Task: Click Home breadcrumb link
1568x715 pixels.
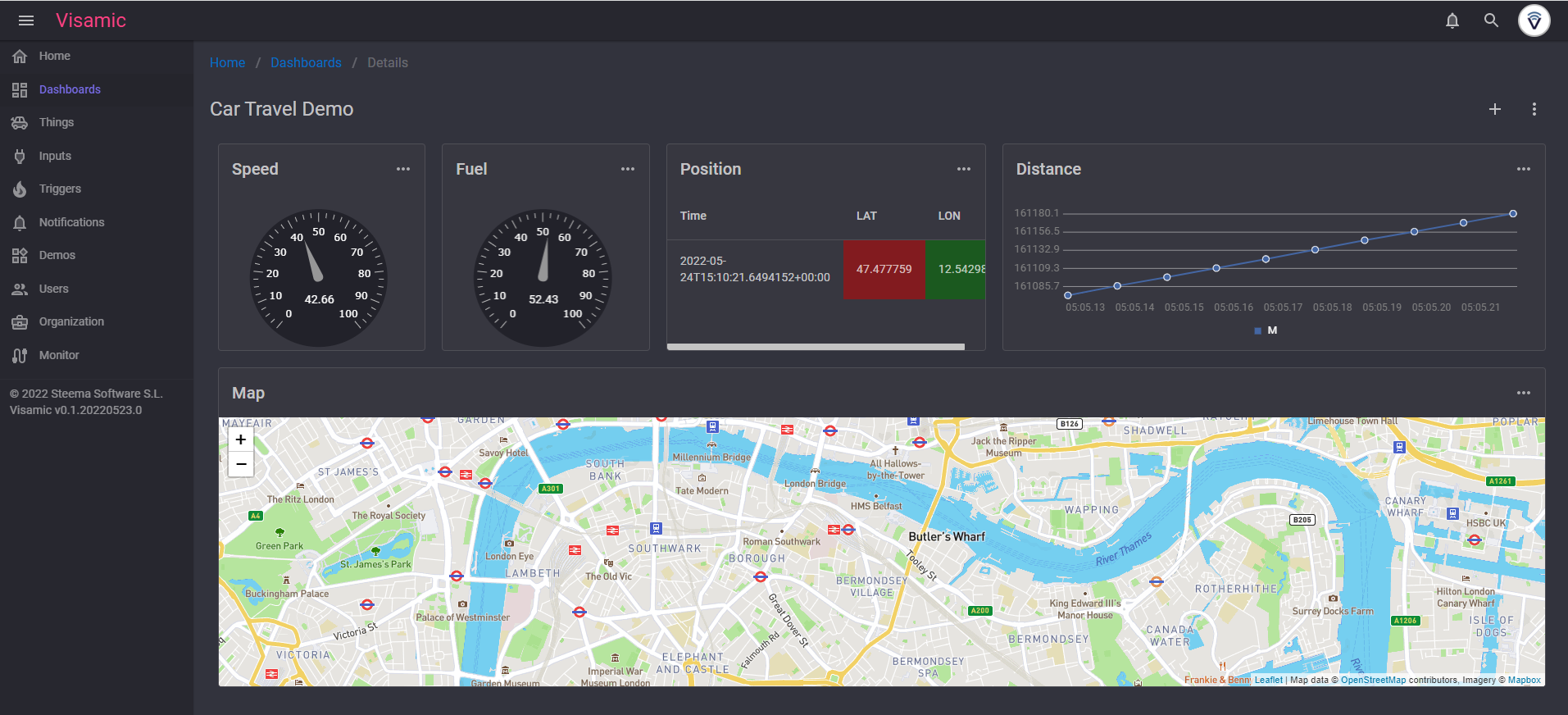Action: point(227,63)
